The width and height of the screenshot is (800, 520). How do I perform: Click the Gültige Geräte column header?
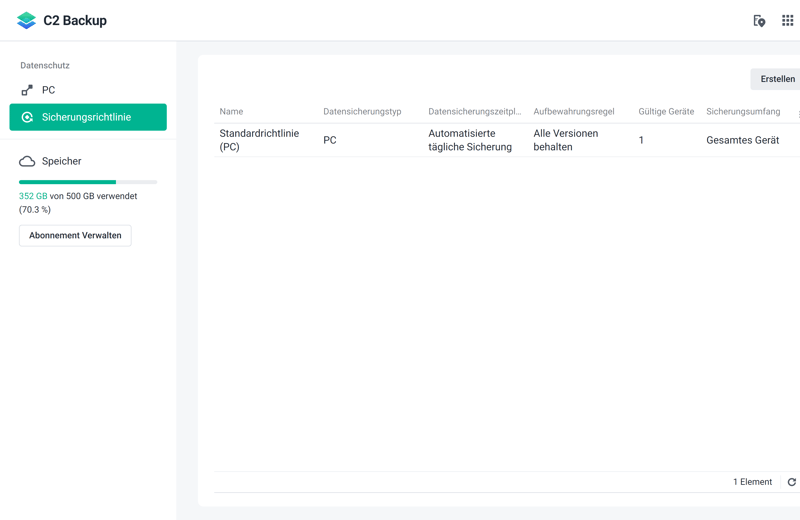coord(666,112)
